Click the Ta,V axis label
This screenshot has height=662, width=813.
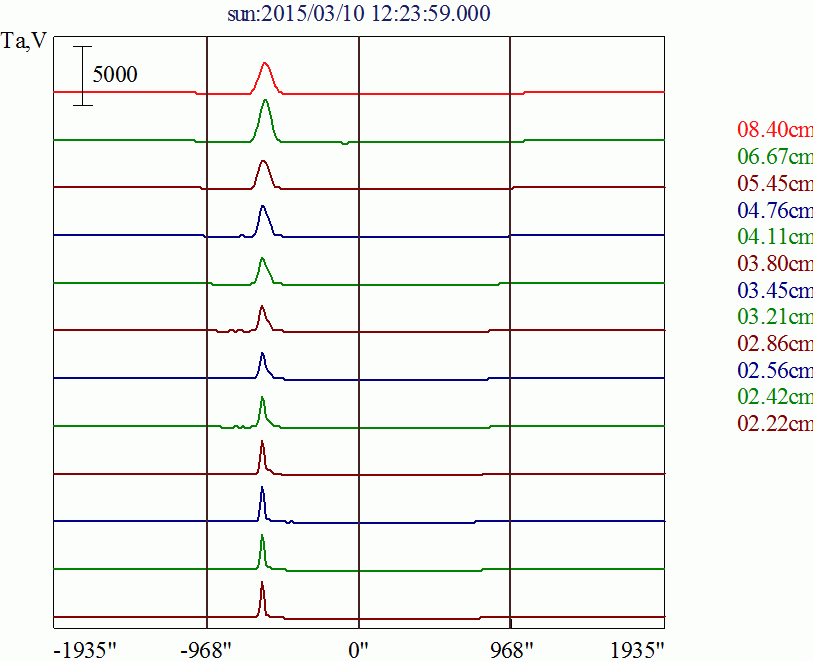point(24,41)
